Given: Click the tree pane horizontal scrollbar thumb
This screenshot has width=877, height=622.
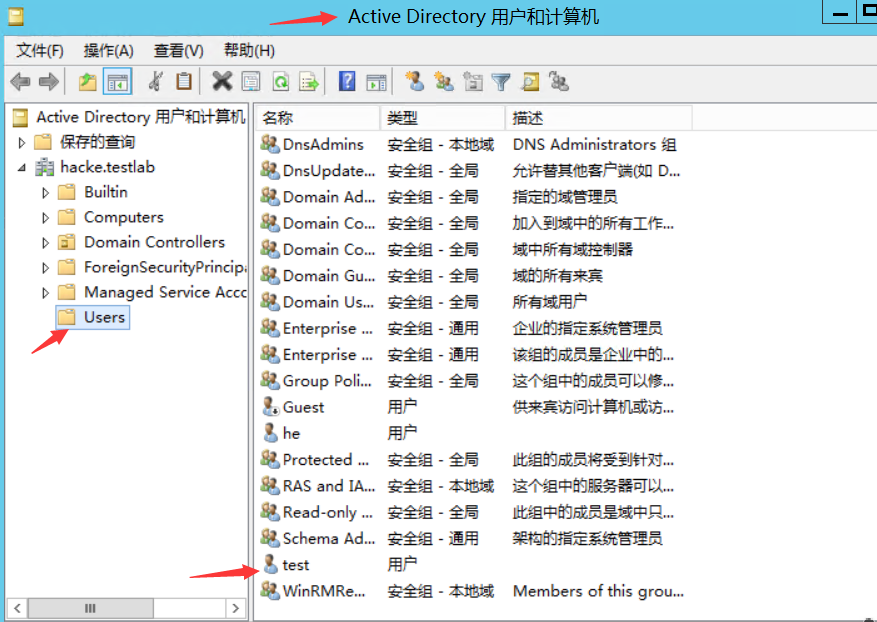Looking at the screenshot, I should (x=91, y=608).
